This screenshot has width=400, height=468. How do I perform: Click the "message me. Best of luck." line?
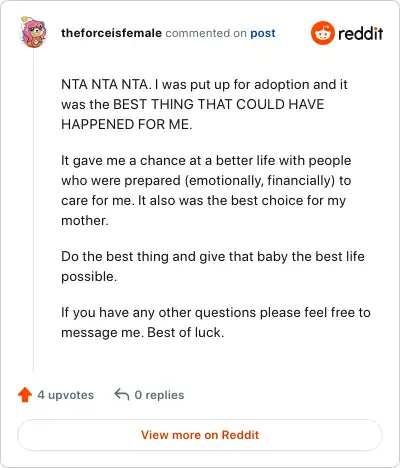point(142,332)
